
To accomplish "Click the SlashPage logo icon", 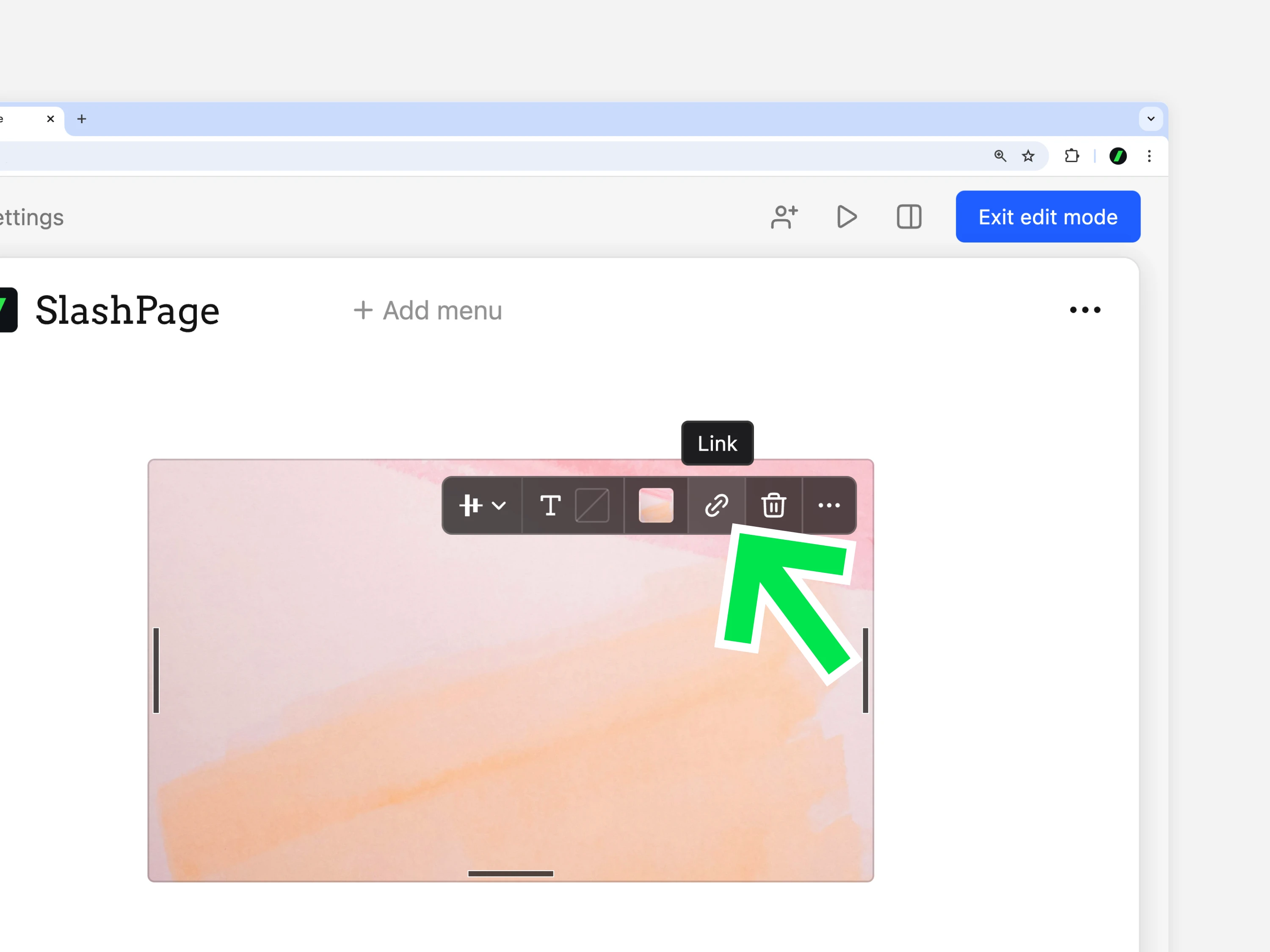I will (x=8, y=310).
